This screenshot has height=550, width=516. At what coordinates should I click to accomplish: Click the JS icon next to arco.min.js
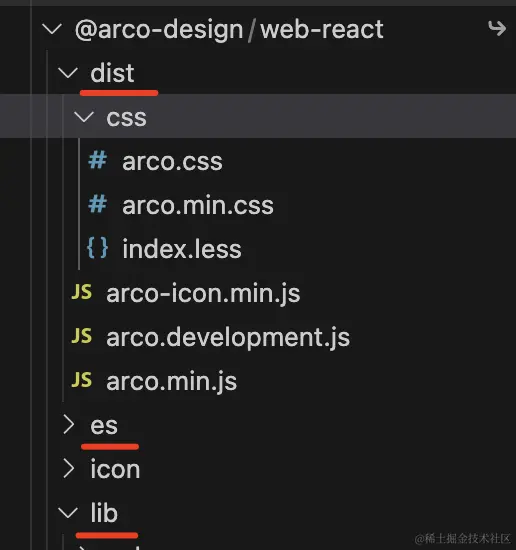pos(82,380)
